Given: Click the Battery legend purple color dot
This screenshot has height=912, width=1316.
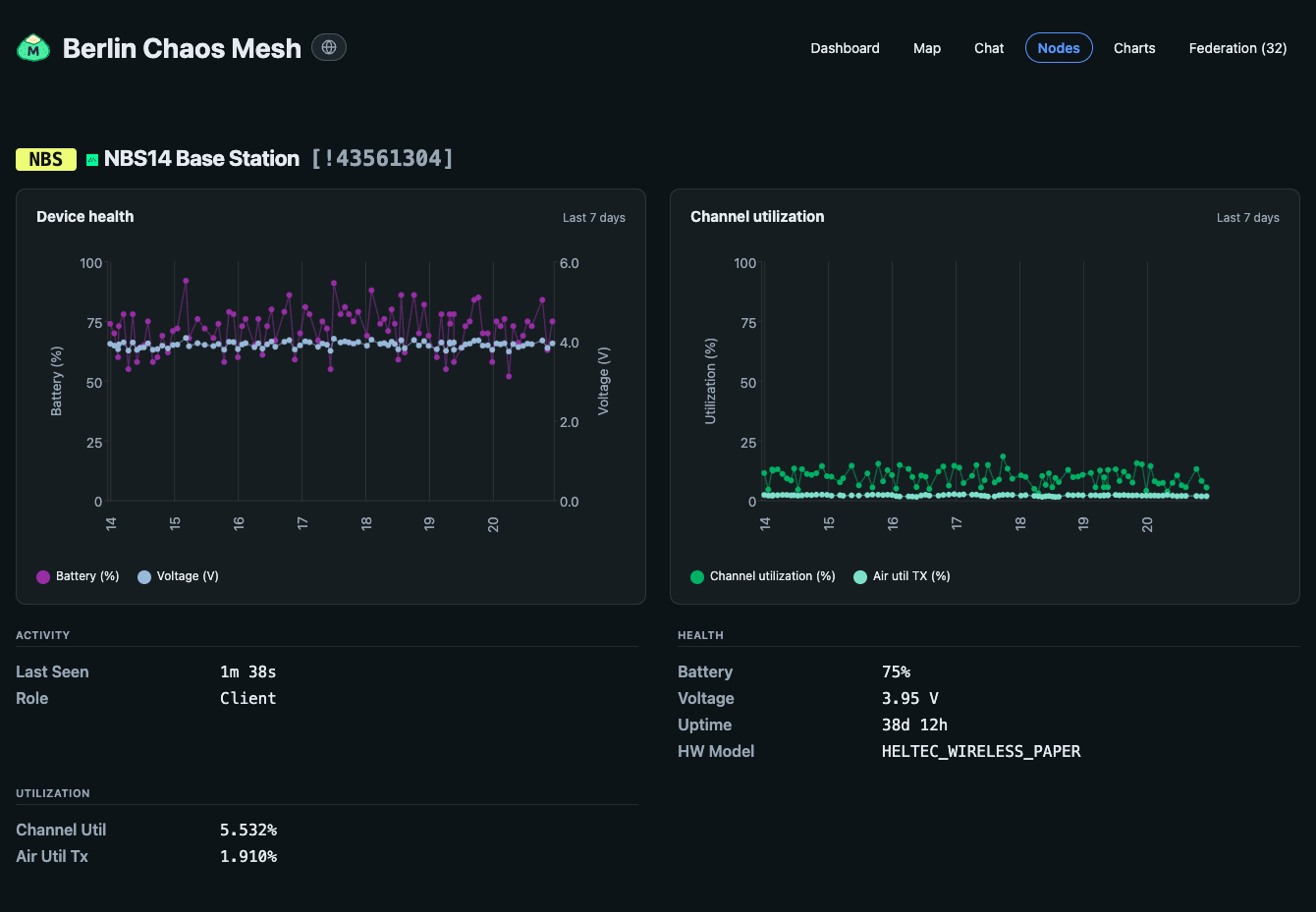Looking at the screenshot, I should point(43,577).
